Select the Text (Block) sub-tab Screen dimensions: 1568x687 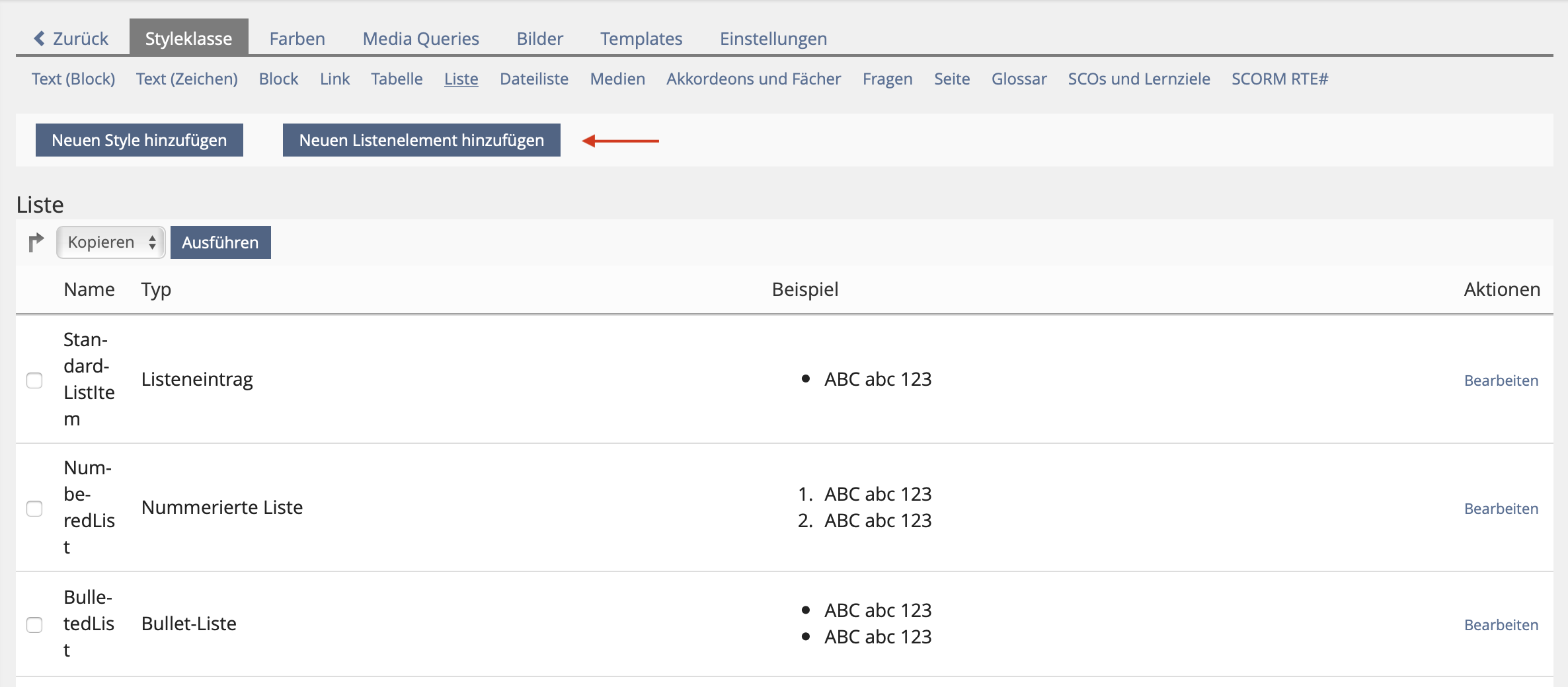73,79
